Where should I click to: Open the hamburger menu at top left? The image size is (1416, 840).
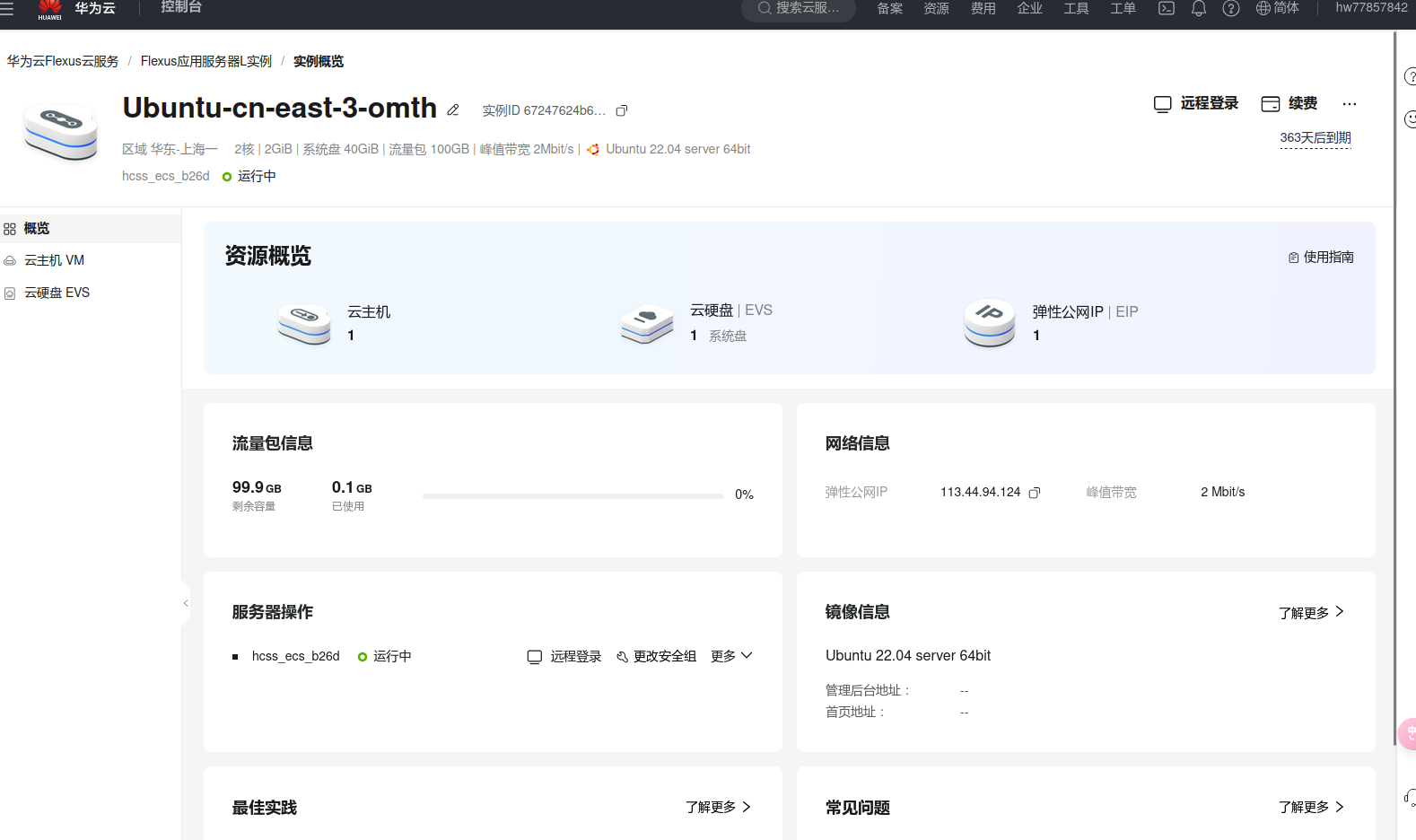point(7,9)
